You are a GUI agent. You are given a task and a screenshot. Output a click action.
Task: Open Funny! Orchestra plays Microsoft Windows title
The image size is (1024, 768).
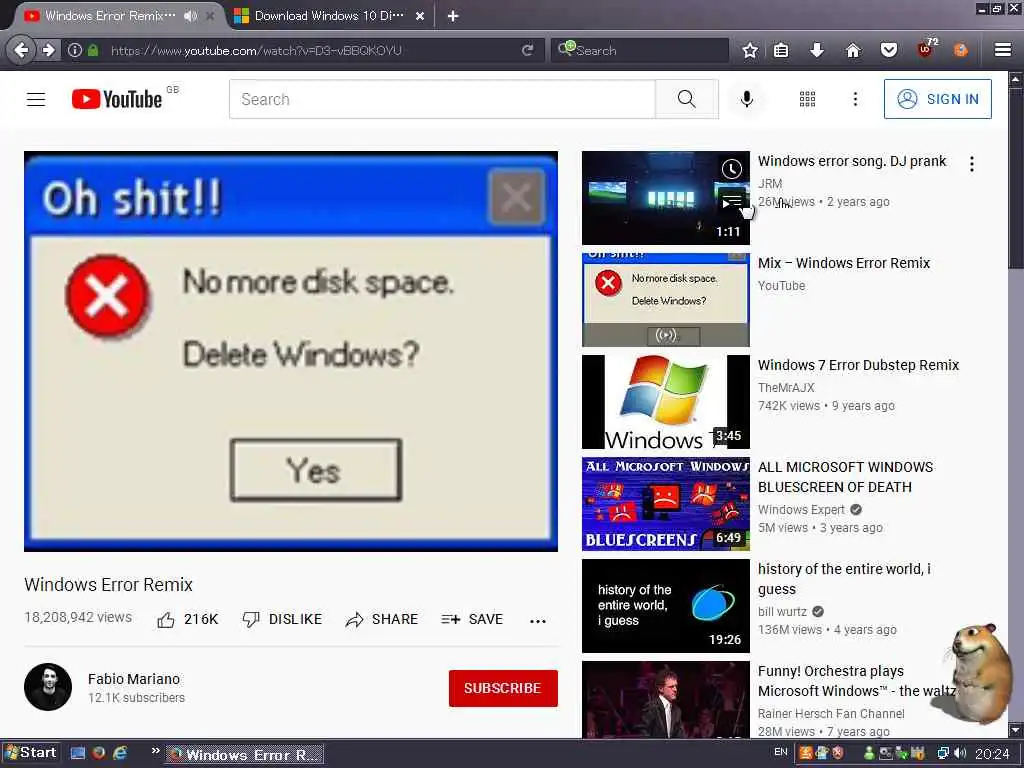(856, 681)
